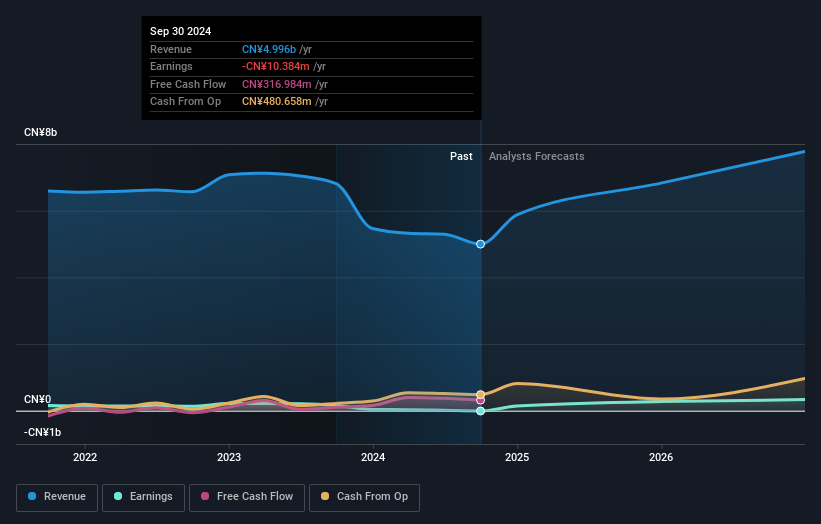Image resolution: width=821 pixels, height=524 pixels.
Task: Toggle the Earnings legend button
Action: click(x=143, y=497)
